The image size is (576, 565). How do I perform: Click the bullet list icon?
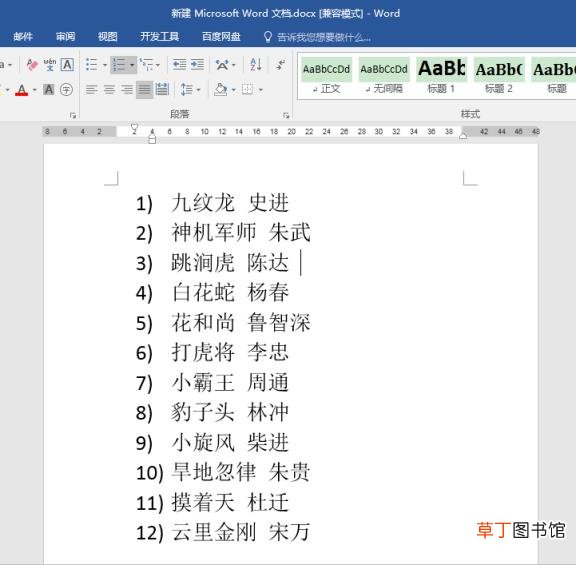click(91, 65)
